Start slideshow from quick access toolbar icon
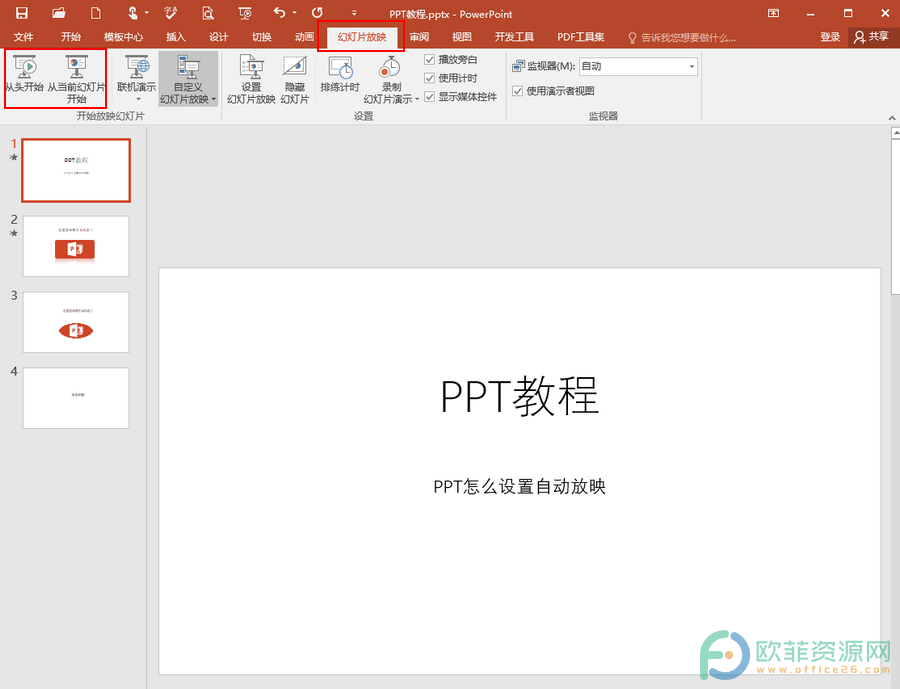 click(x=245, y=13)
